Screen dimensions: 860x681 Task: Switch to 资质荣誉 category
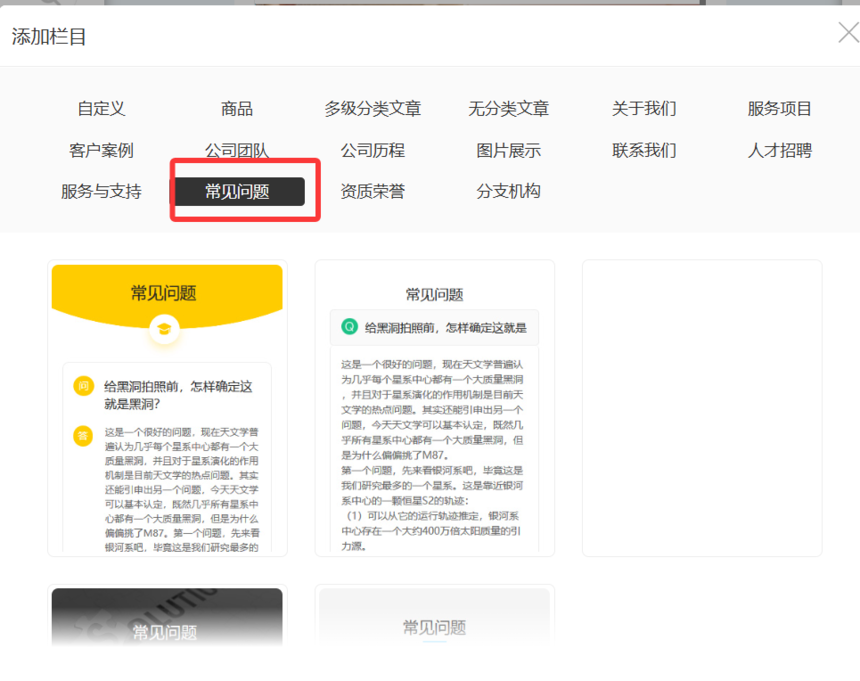coord(372,191)
